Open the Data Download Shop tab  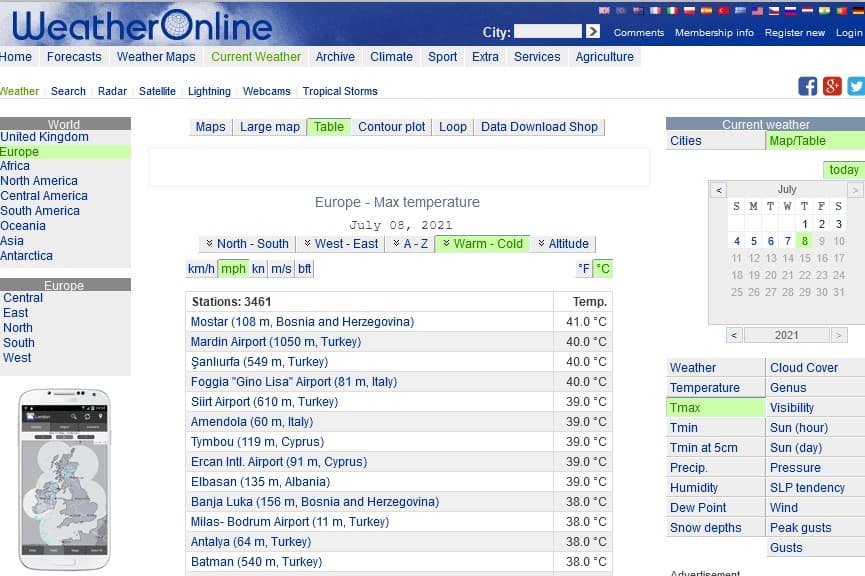coord(539,127)
